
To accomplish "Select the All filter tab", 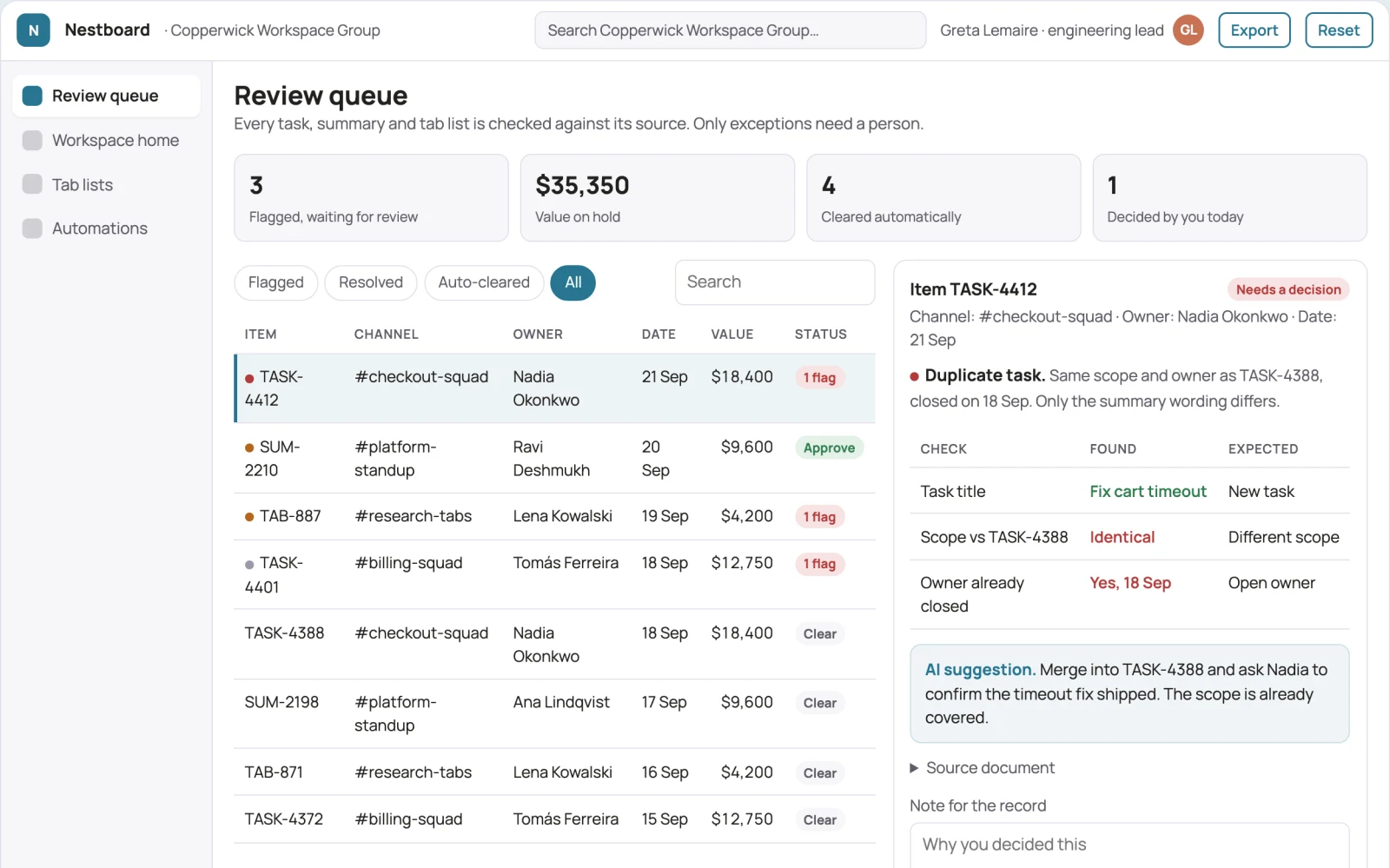I will coord(573,282).
